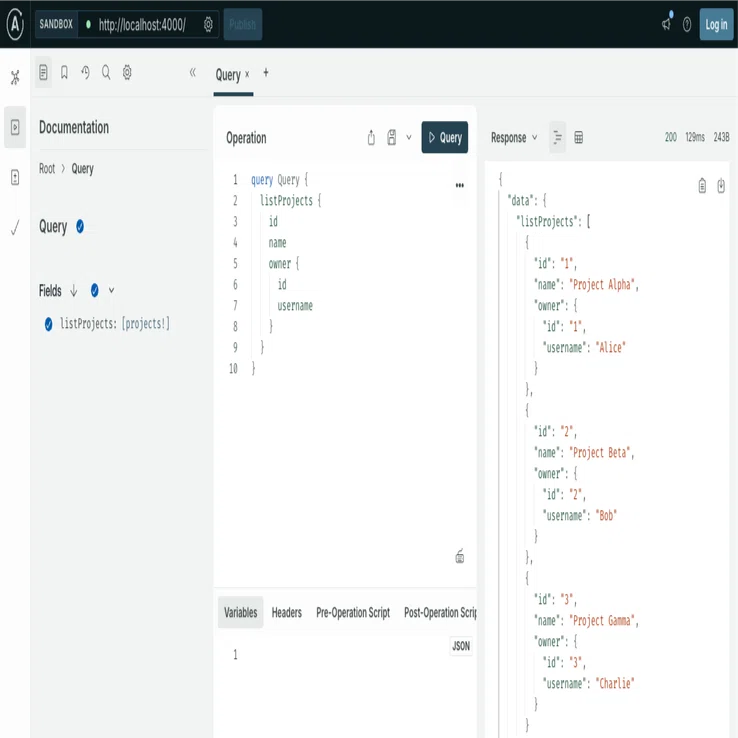Click the SANDBOX label

[x=56, y=24]
